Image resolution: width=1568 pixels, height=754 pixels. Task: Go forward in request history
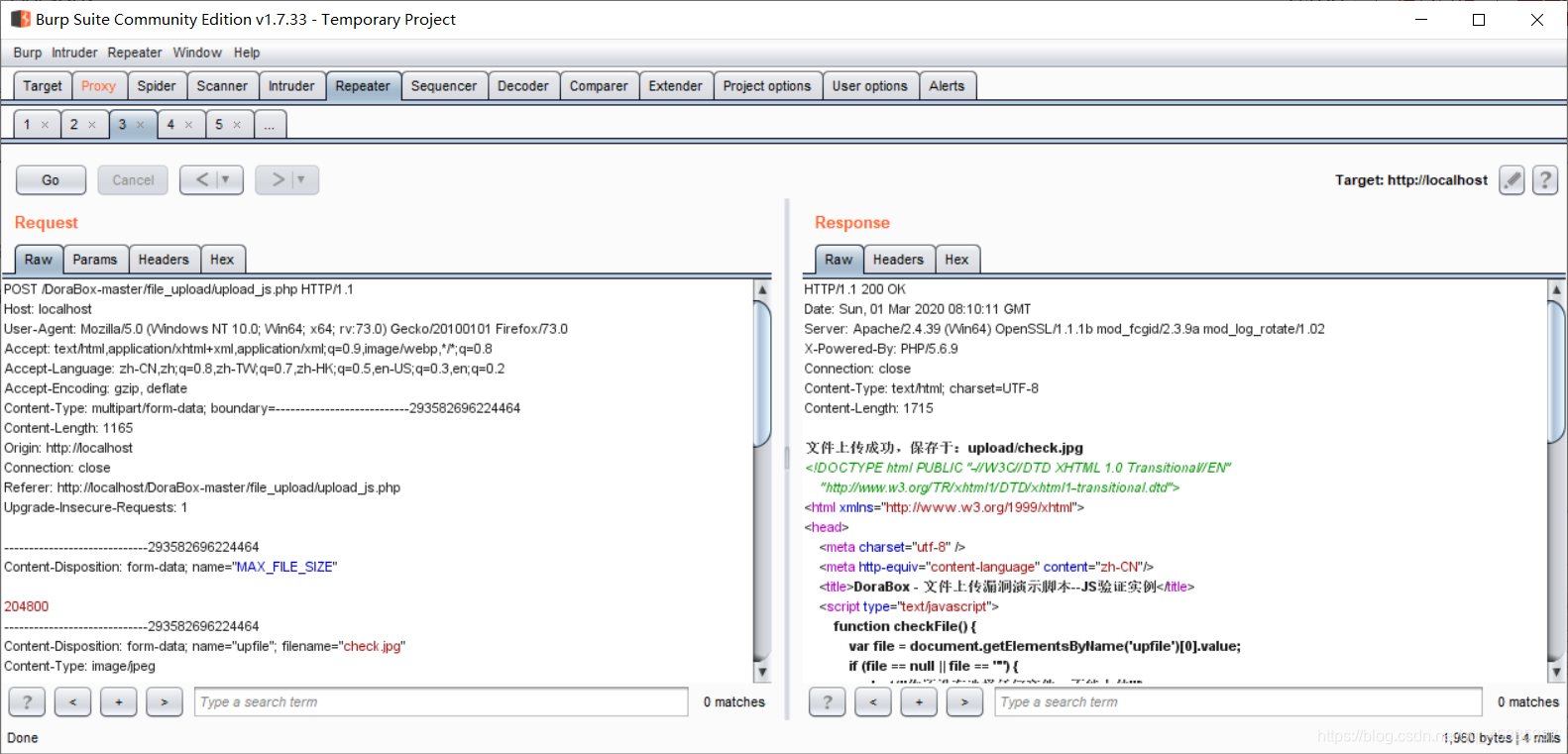click(x=278, y=179)
